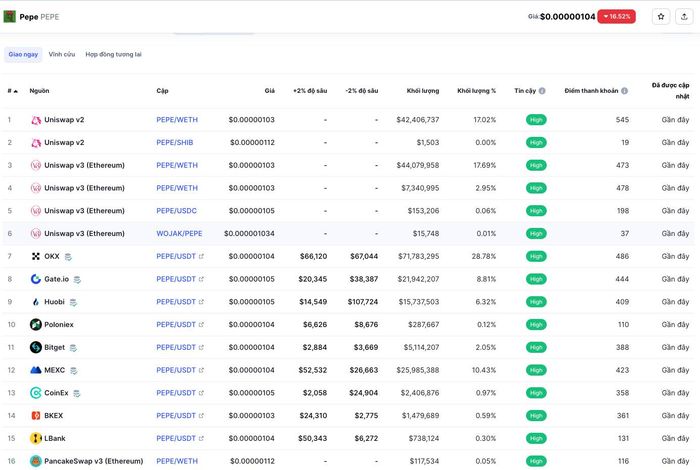Click the Uniswap v3 WOJAK/PEPE row logo
The width and height of the screenshot is (700, 470).
36,233
